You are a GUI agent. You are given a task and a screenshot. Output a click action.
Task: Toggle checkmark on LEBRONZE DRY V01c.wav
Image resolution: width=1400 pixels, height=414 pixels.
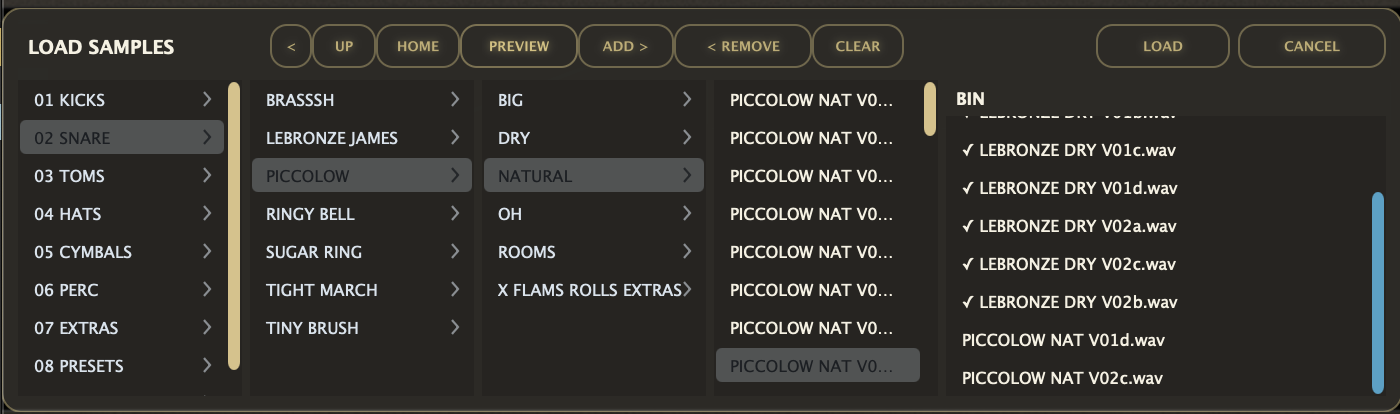click(967, 150)
